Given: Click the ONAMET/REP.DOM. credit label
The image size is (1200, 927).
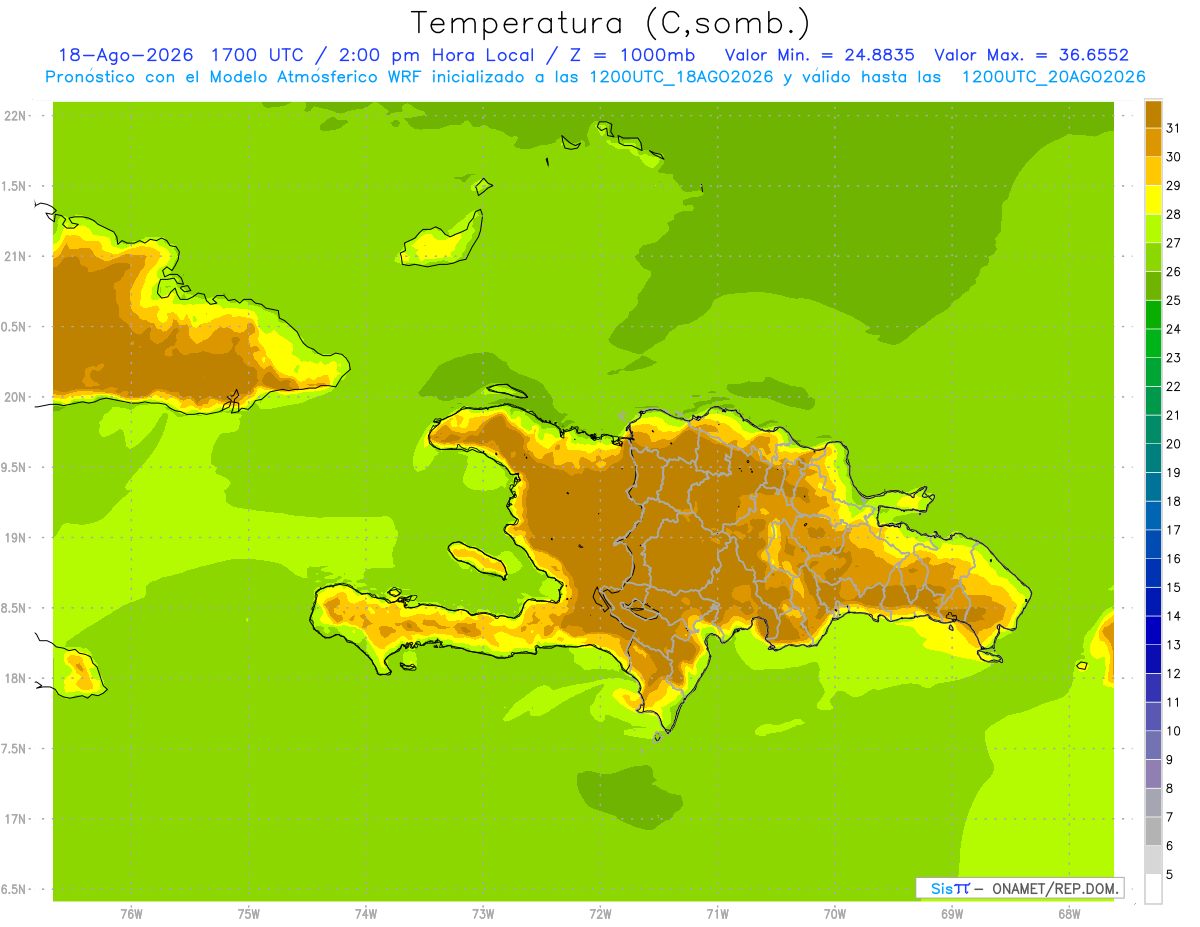Looking at the screenshot, I should click(1055, 888).
